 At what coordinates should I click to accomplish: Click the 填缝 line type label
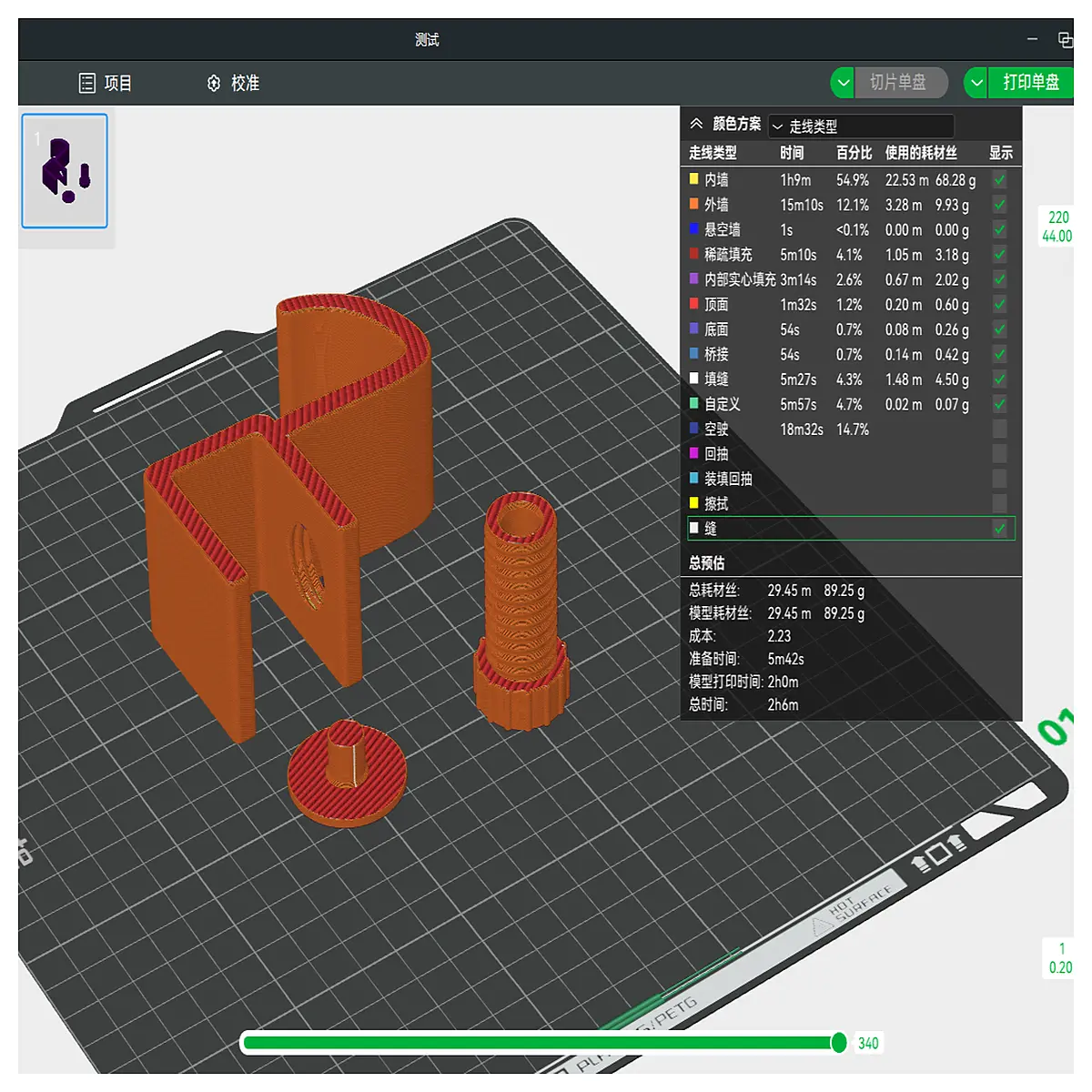(716, 379)
